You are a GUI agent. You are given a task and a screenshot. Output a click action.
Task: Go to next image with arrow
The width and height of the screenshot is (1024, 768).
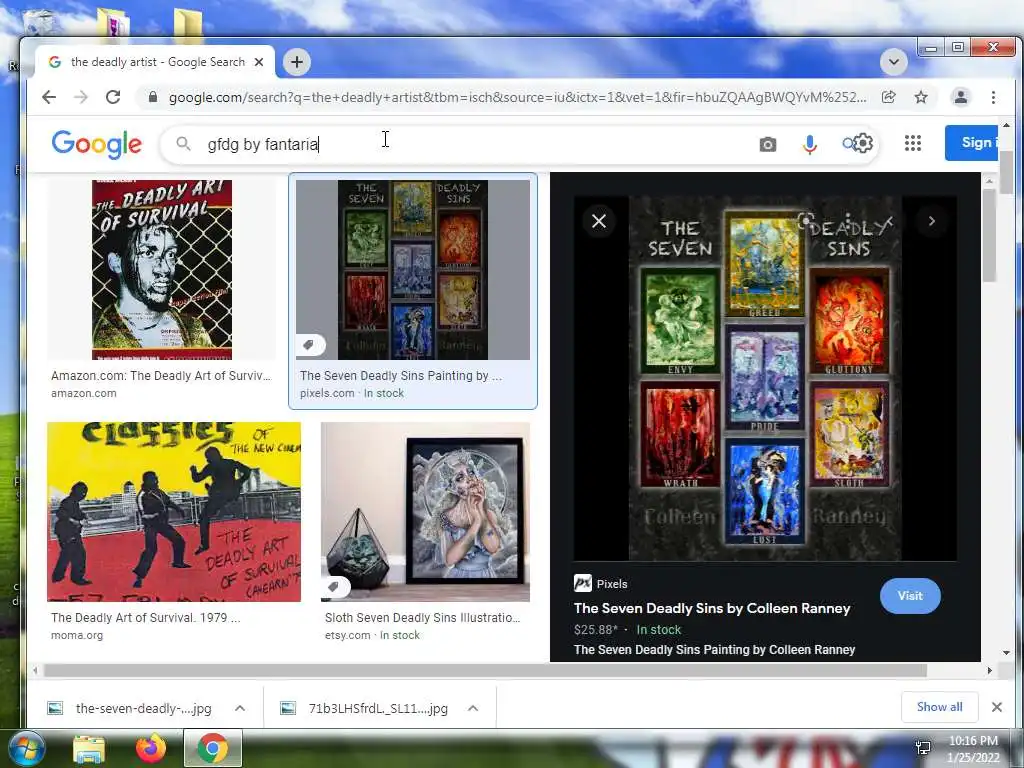click(932, 221)
